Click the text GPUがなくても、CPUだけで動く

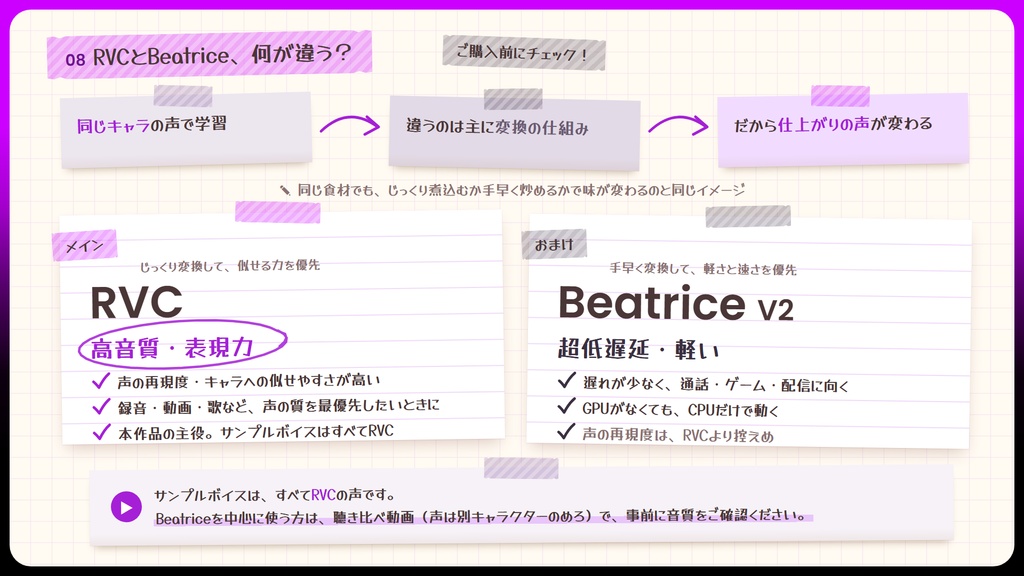point(680,409)
